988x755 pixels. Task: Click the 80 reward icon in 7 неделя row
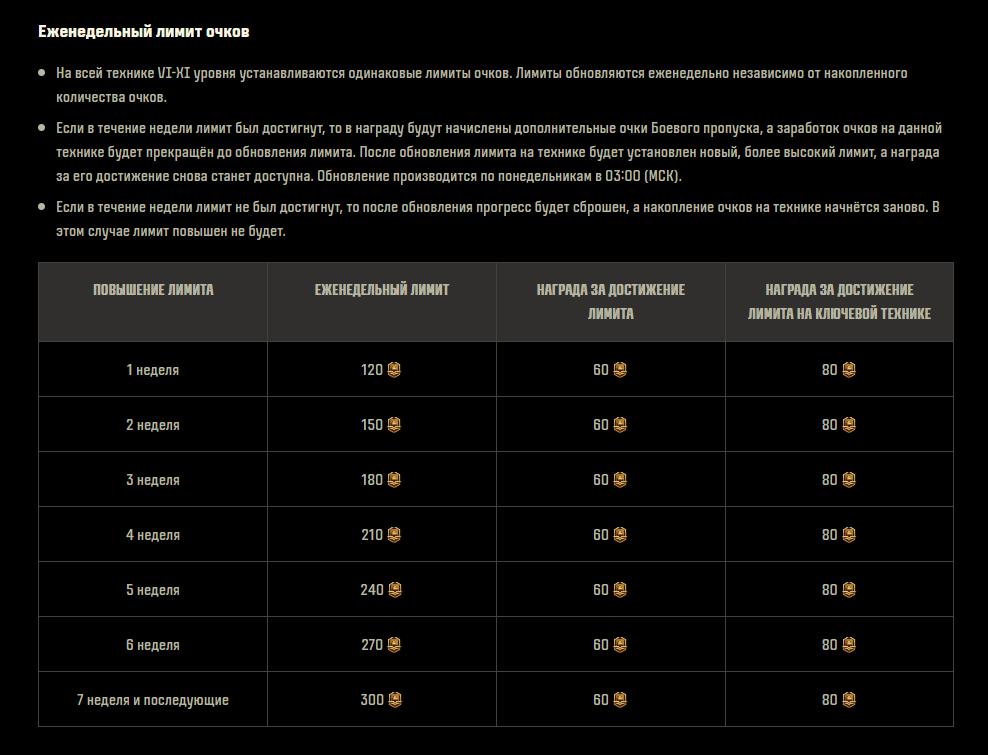point(849,700)
